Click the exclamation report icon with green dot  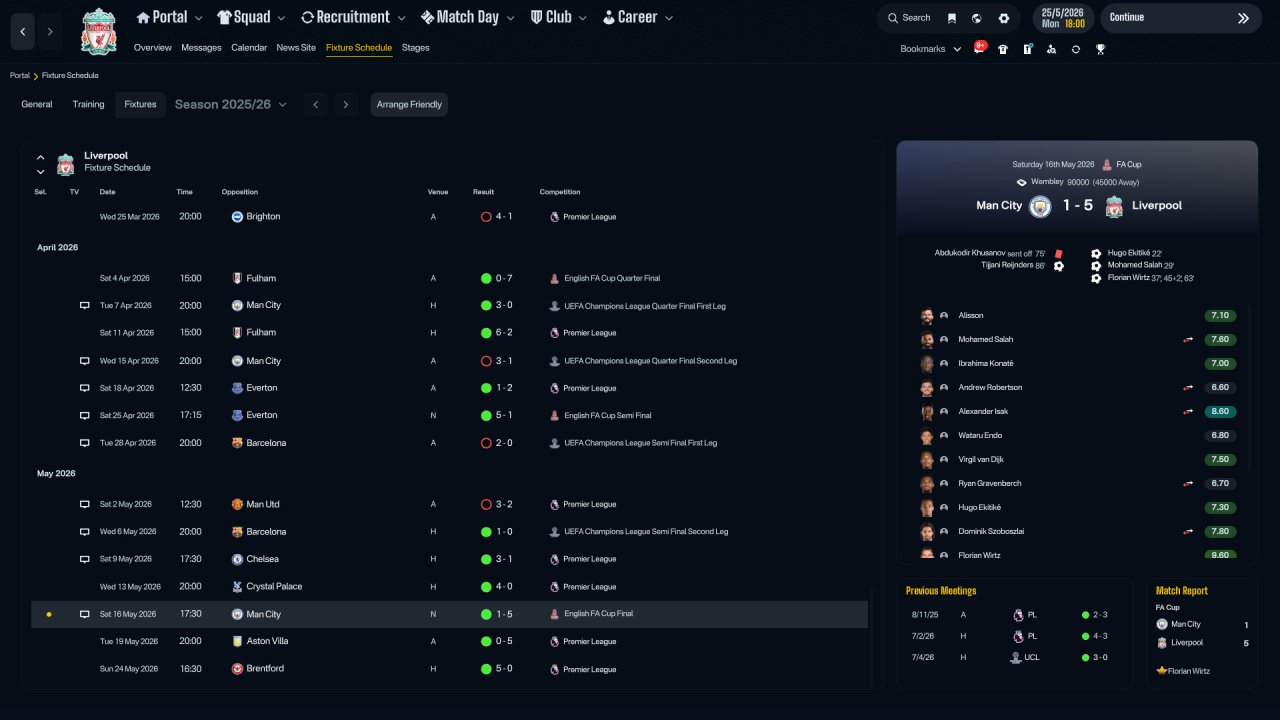pos(1027,49)
